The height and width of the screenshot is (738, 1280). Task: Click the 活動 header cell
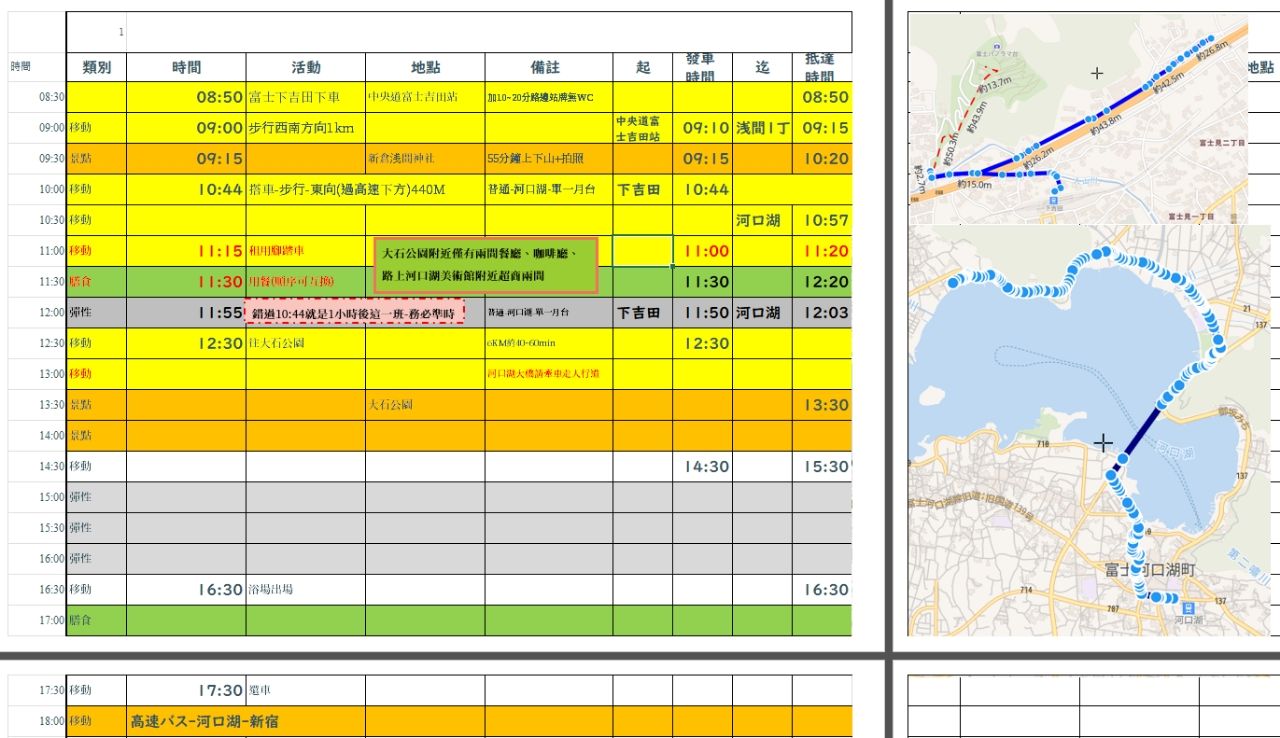click(306, 67)
